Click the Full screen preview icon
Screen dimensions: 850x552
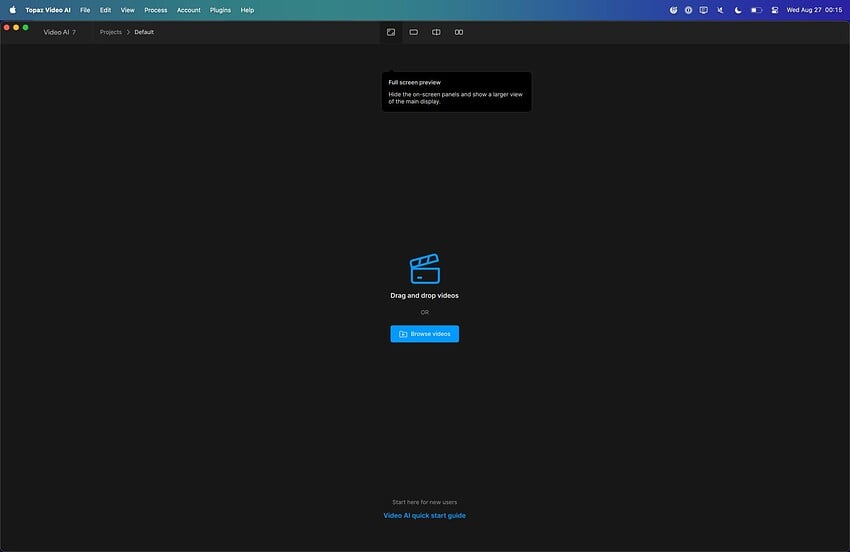coord(391,32)
